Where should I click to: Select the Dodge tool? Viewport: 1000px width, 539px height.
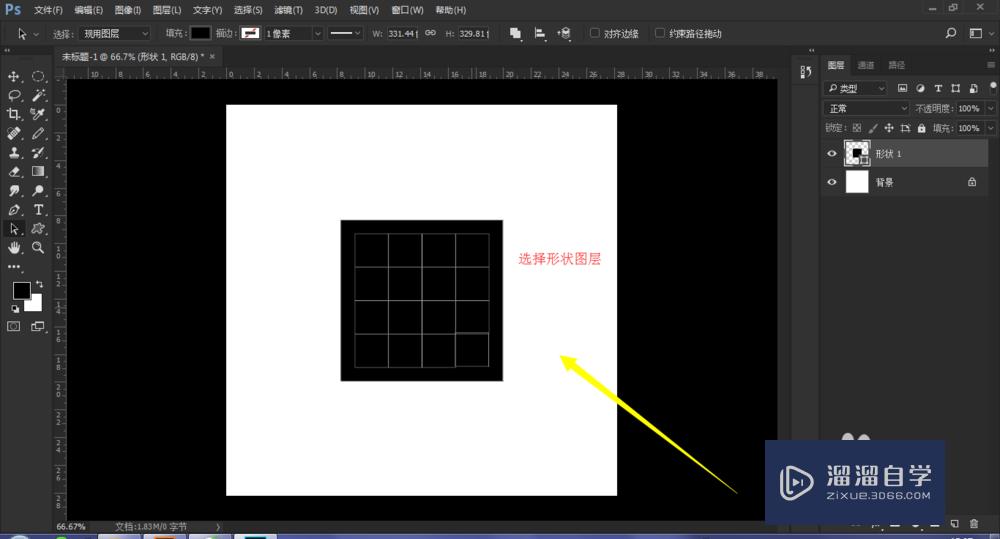38,191
